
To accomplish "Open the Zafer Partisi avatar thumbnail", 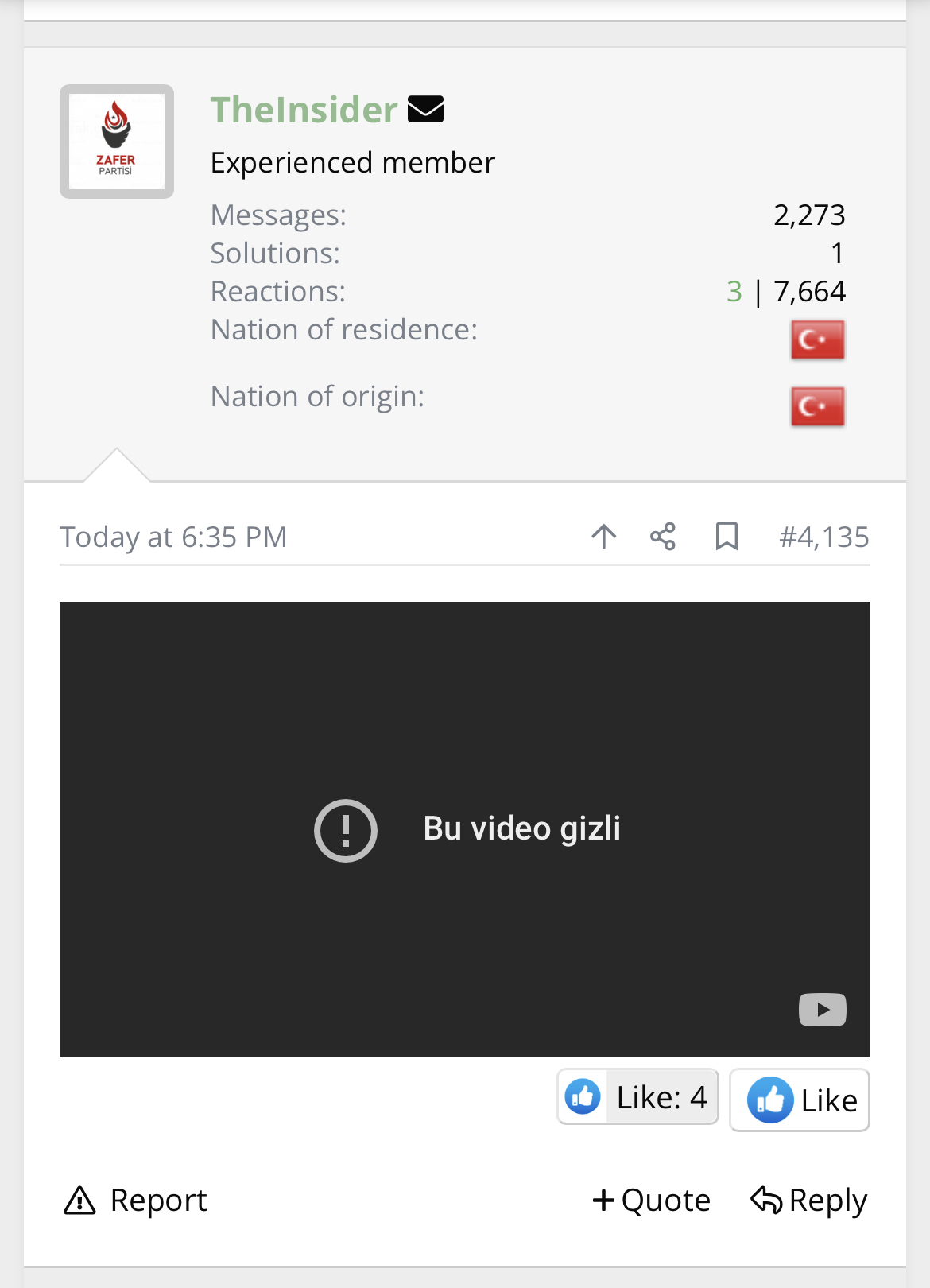I will tap(117, 142).
